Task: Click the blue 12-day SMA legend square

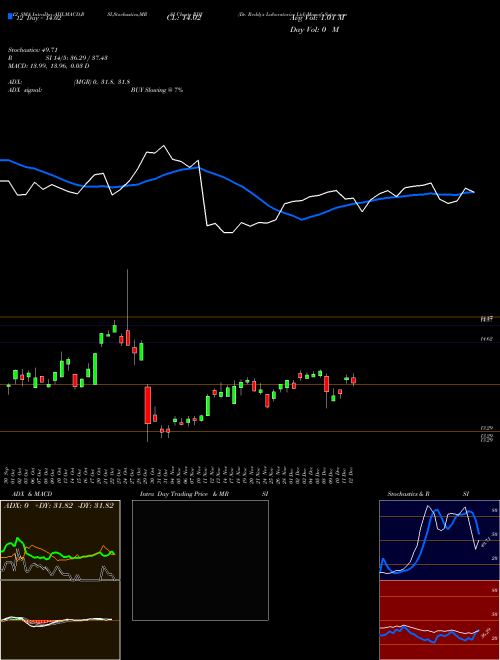Action: [x=10, y=17]
